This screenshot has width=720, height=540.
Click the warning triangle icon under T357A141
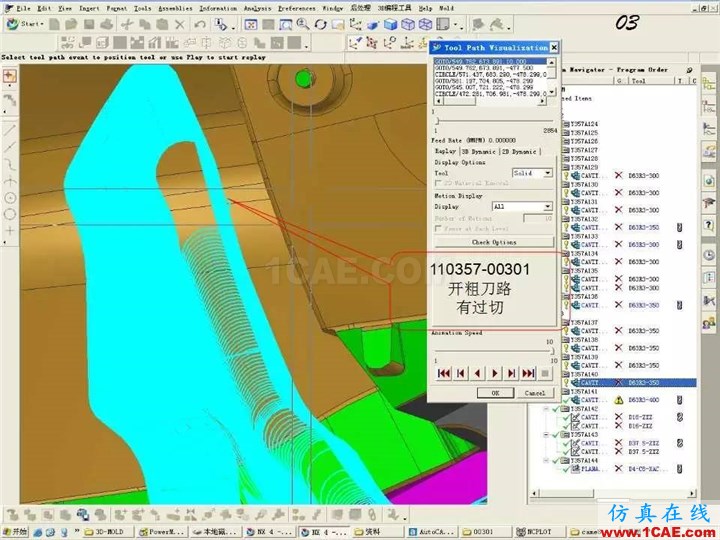pyautogui.click(x=619, y=400)
